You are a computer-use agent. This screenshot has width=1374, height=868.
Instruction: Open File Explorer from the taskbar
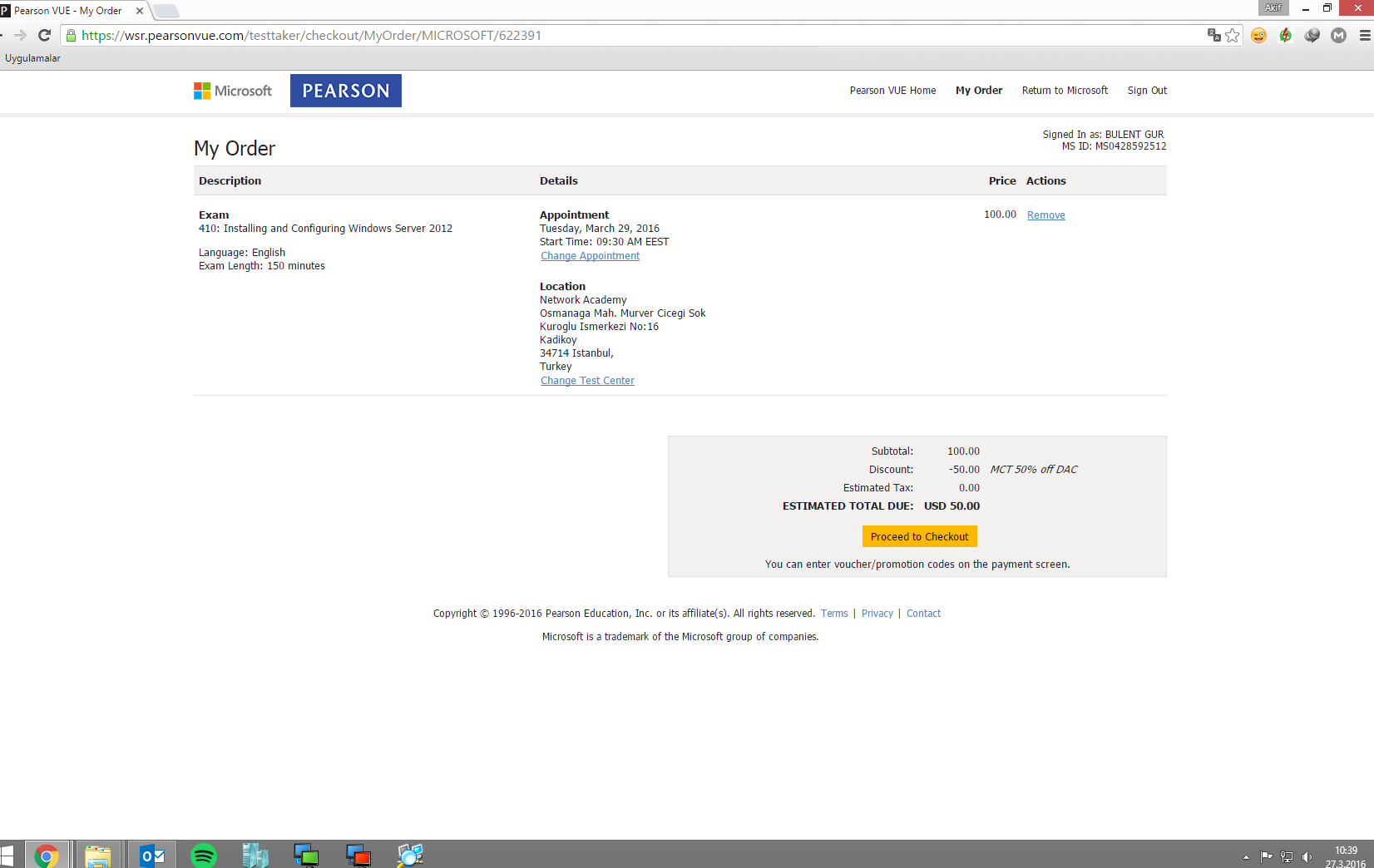click(x=98, y=856)
